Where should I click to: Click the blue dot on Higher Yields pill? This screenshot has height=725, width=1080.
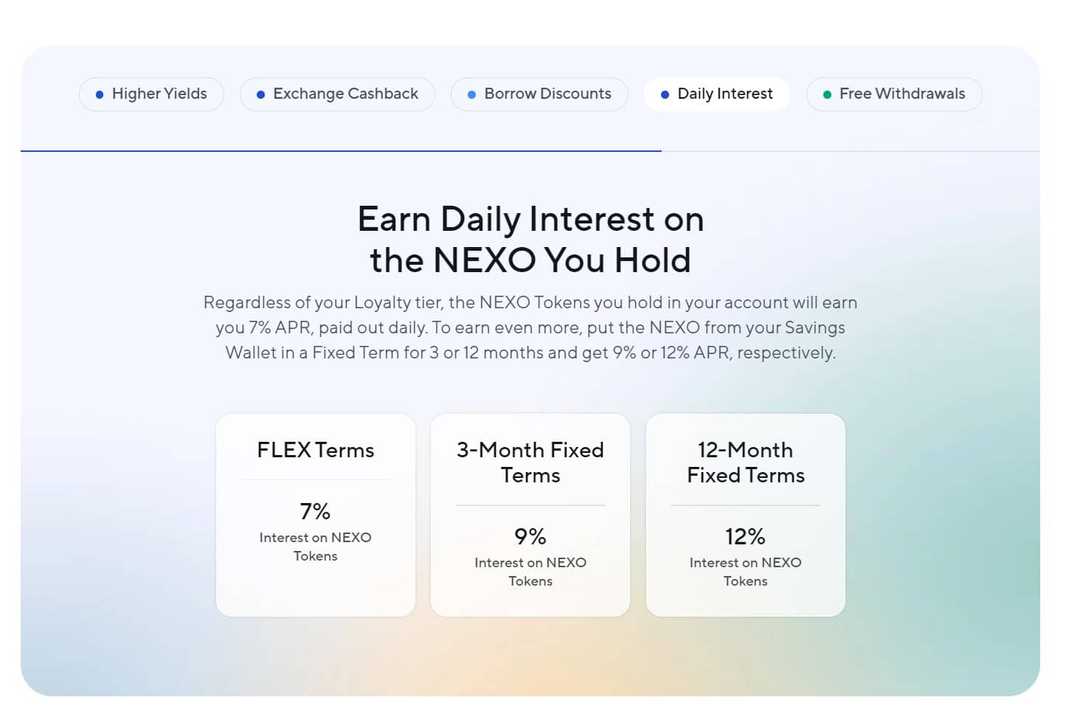(x=98, y=94)
